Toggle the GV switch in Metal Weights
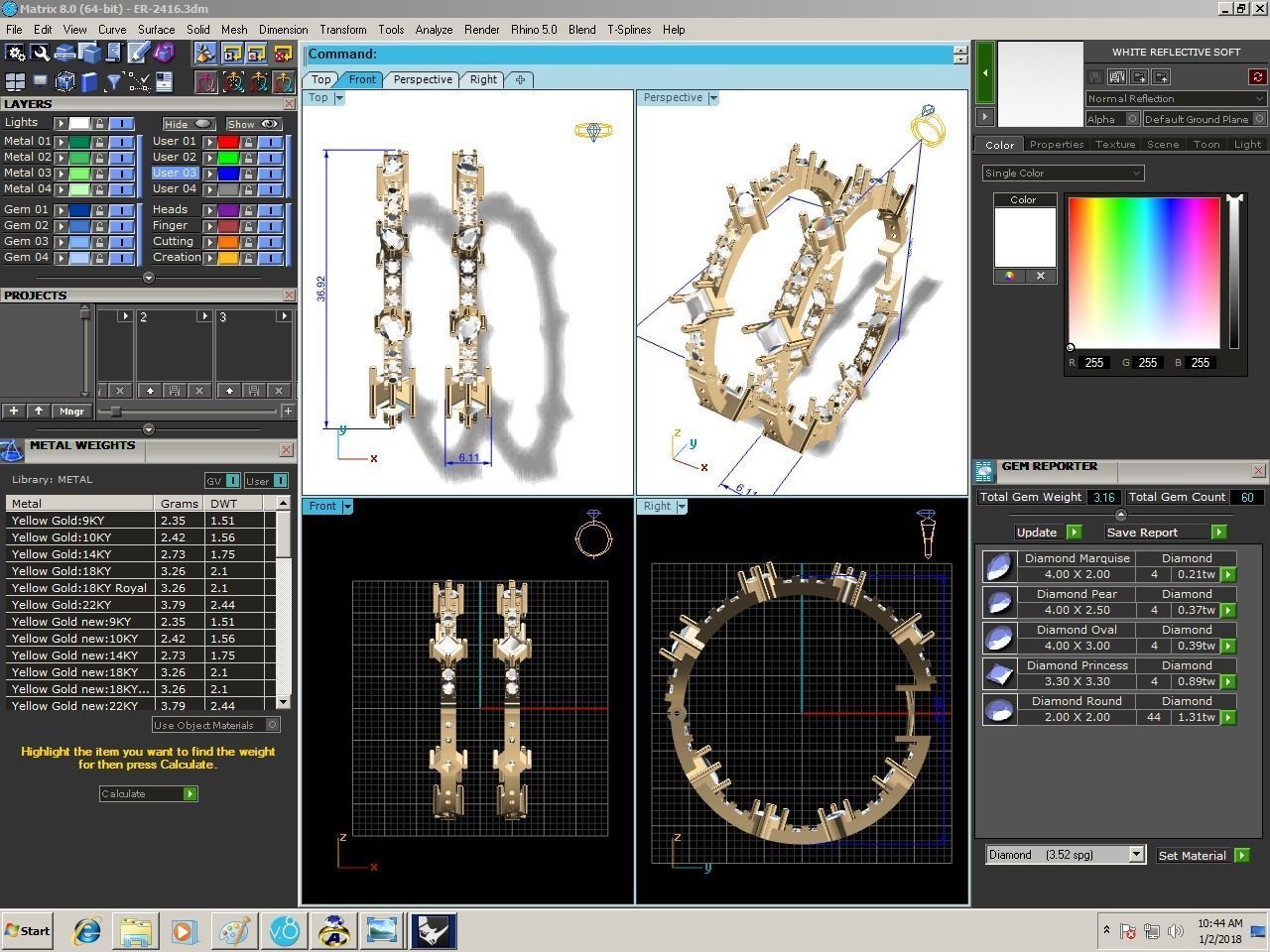This screenshot has width=1270, height=952. pyautogui.click(x=233, y=481)
